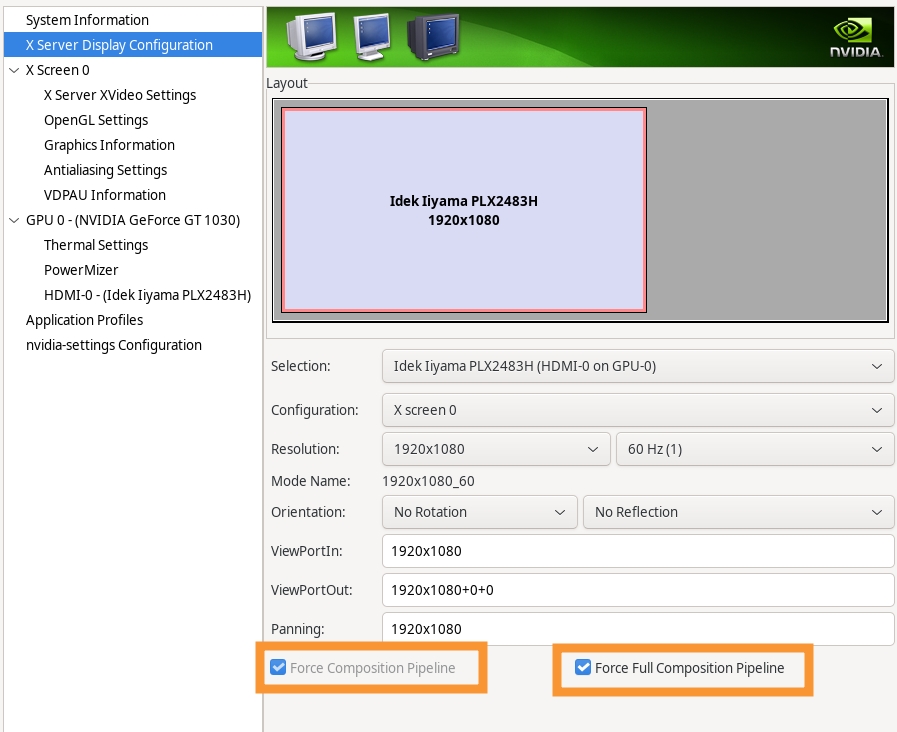Toggle the Force Composition Pipeline checkbox
Image resolution: width=897 pixels, height=732 pixels.
tap(278, 668)
